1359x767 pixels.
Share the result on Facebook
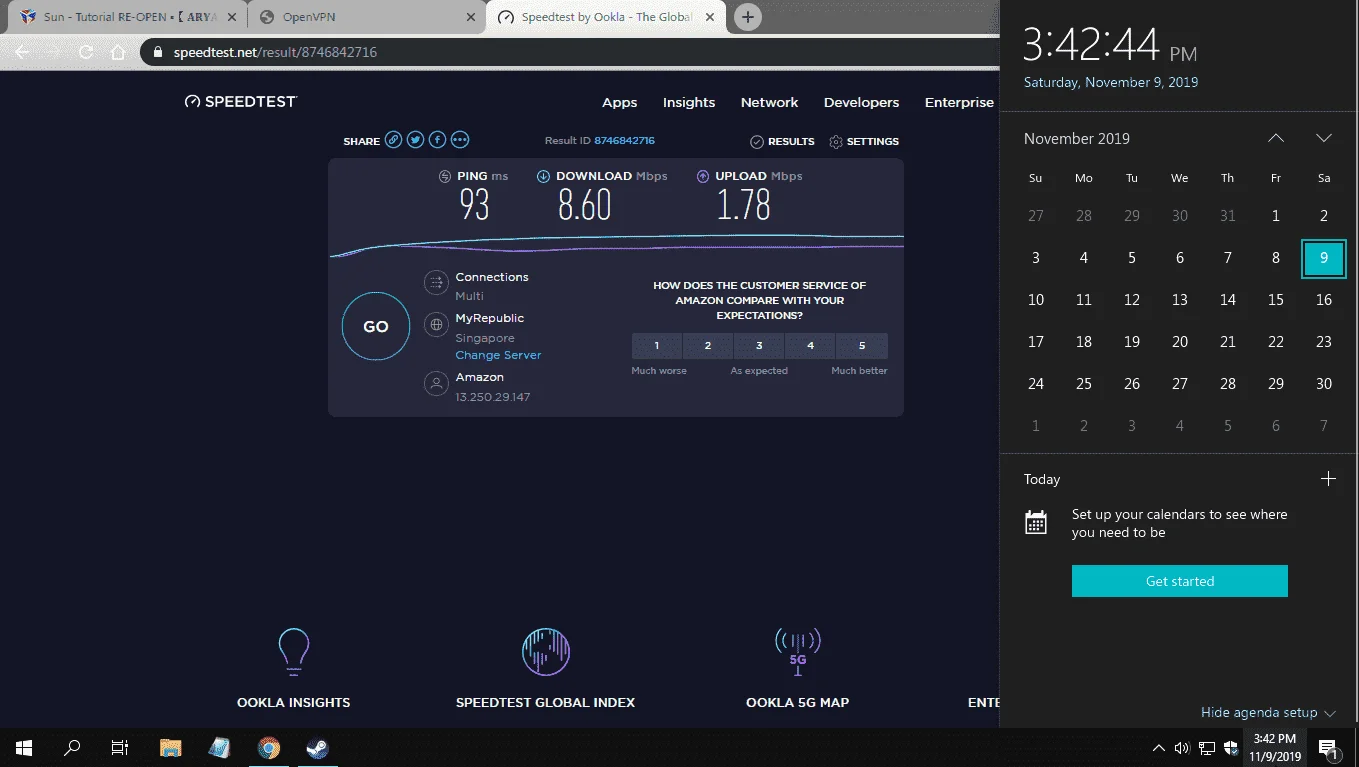(438, 140)
